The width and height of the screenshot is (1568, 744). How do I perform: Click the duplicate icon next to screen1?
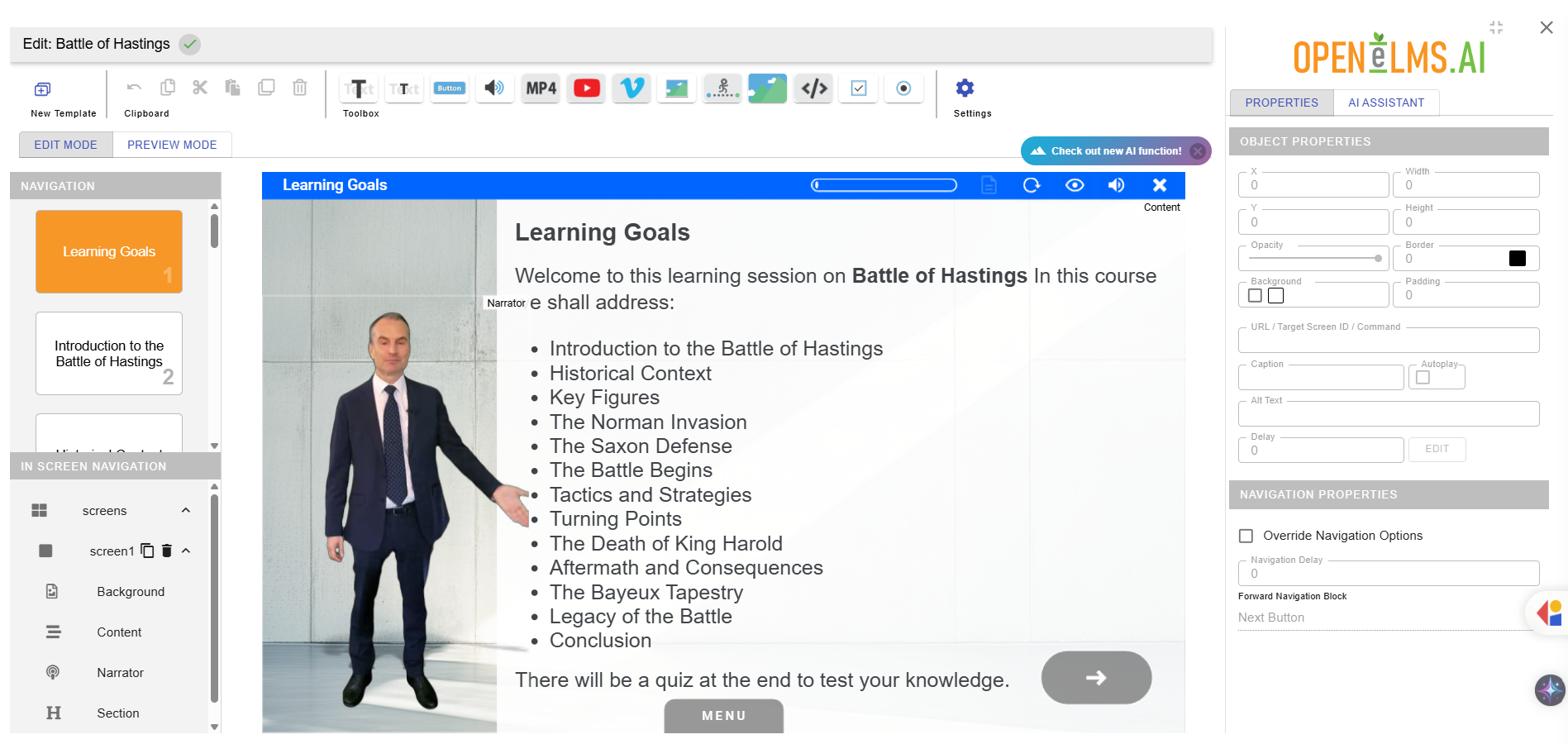tap(147, 551)
